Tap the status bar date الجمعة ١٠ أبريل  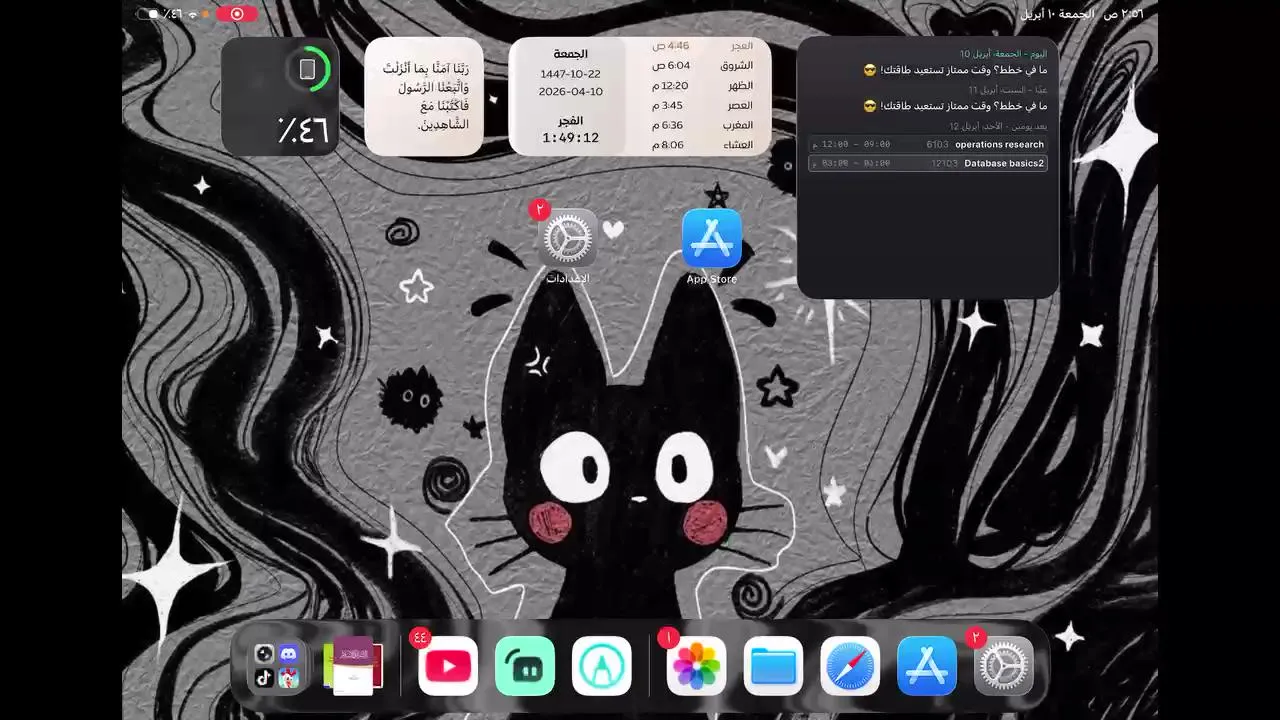[1059, 14]
